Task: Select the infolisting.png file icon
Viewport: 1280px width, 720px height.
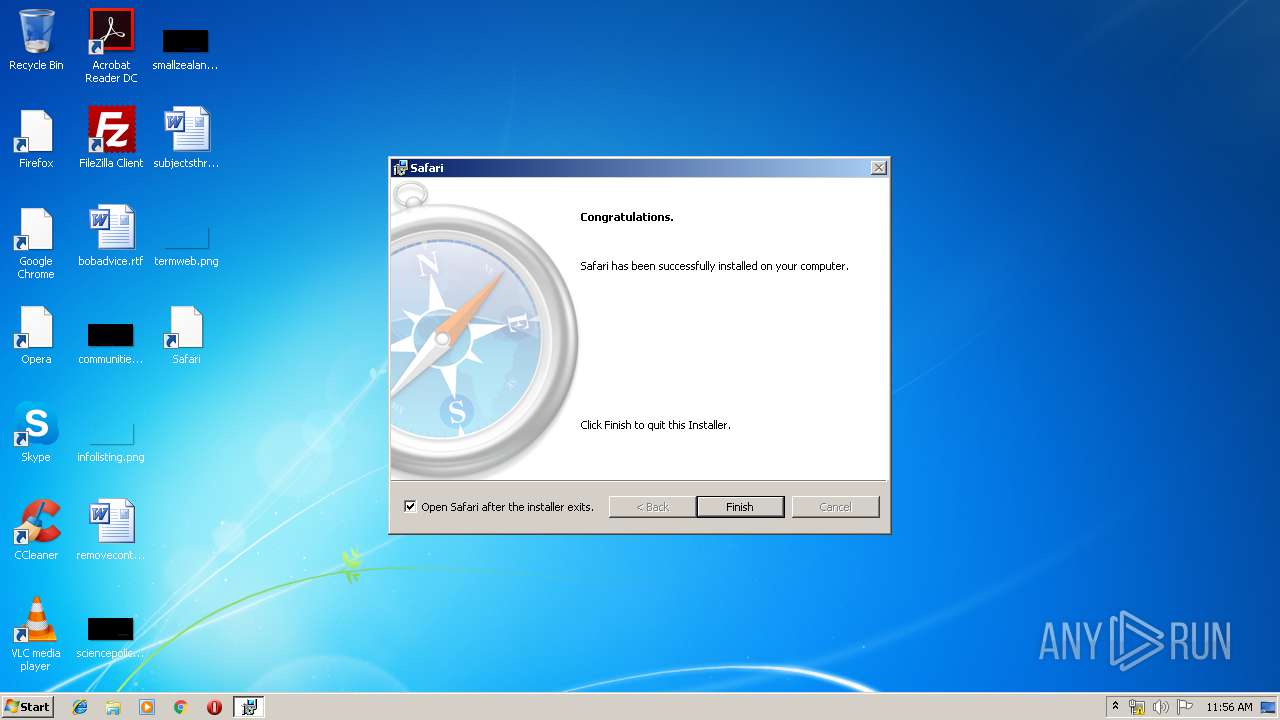Action: coord(111,442)
